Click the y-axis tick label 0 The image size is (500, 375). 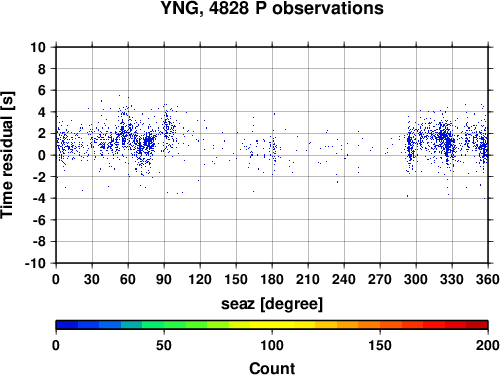[42, 155]
